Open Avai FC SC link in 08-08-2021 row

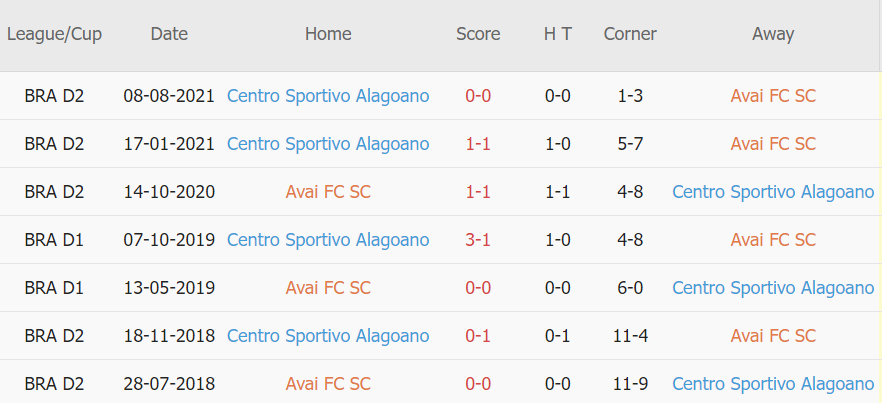(x=773, y=96)
